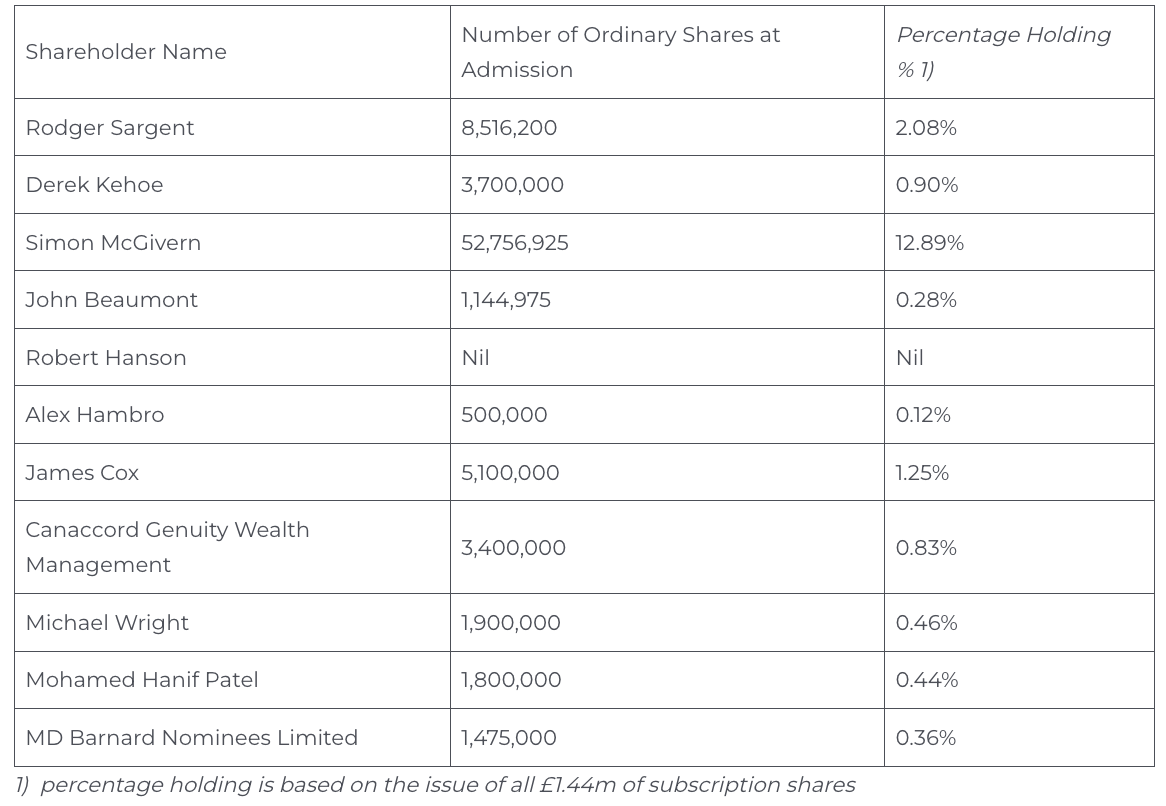The height and width of the screenshot is (806, 1166).
Task: Click the footnote about subscription shares
Action: click(x=435, y=785)
